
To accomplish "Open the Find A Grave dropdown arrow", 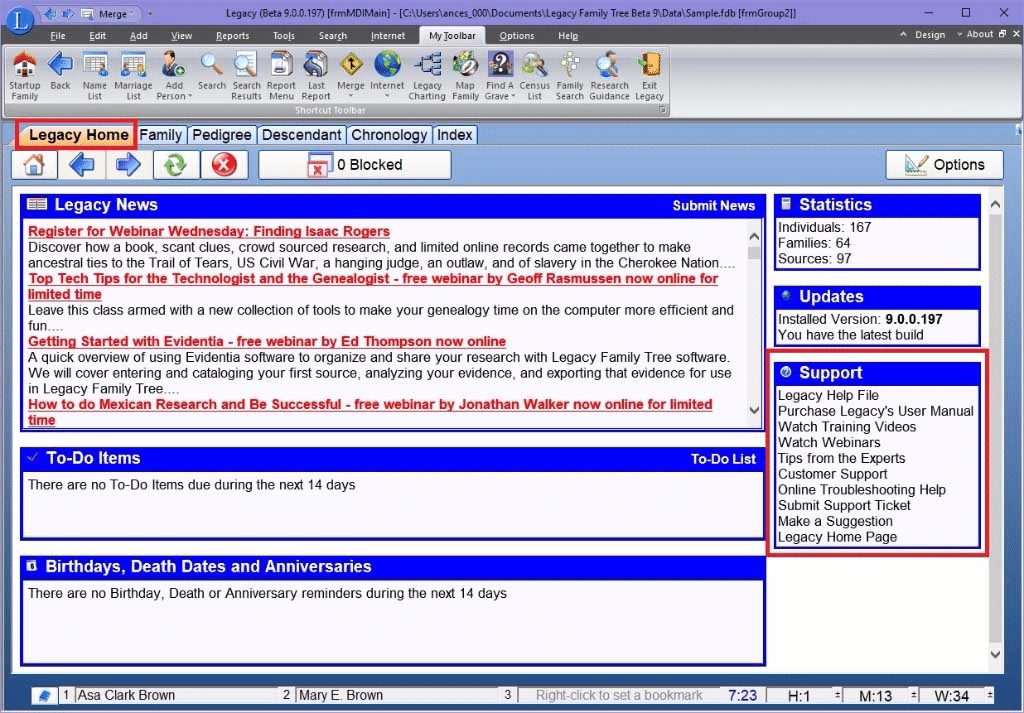I will 513,97.
